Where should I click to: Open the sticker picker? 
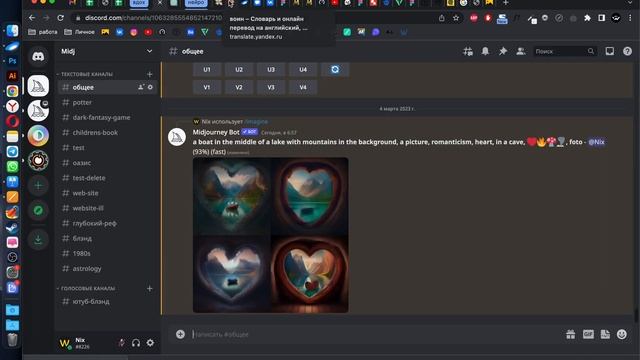point(605,334)
